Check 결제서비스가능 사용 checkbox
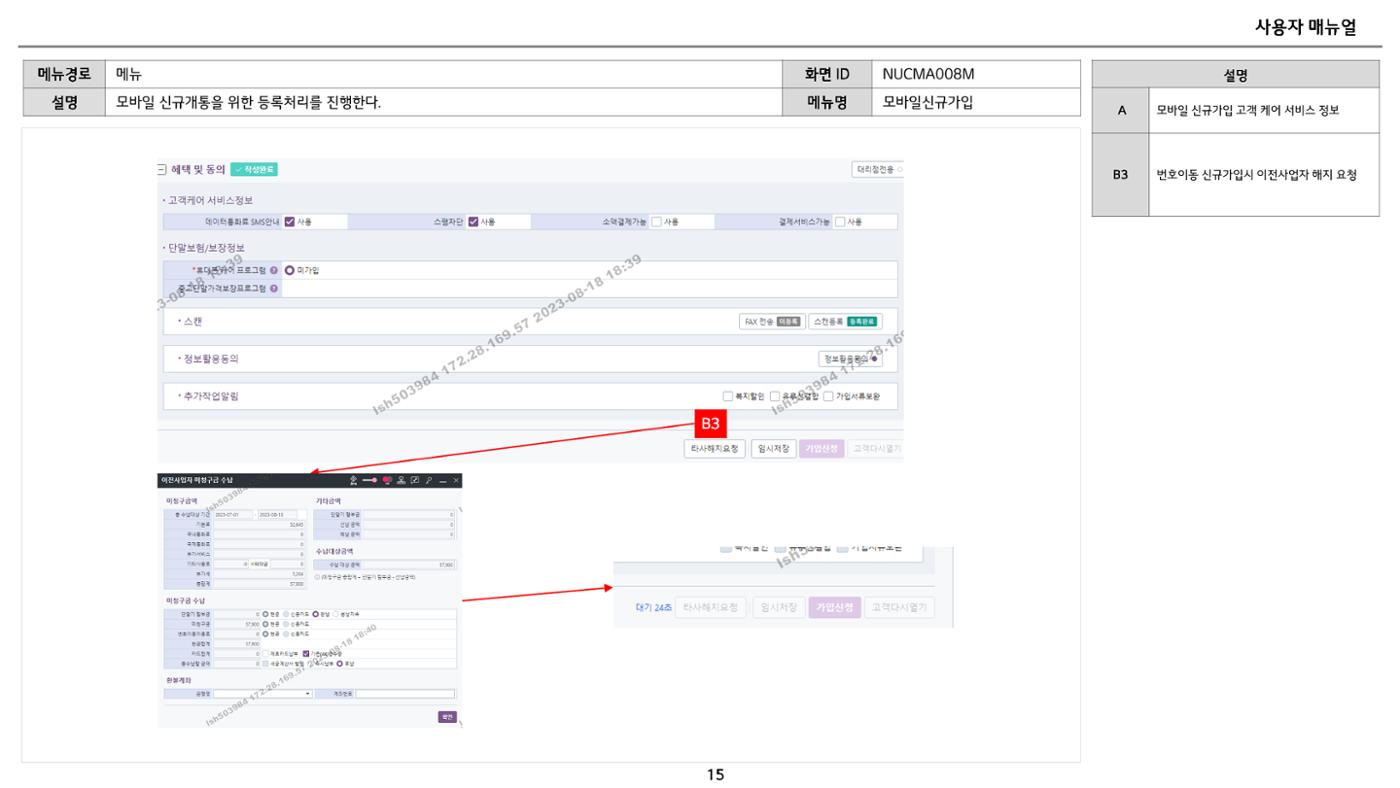This screenshot has width=1400, height=788. point(840,222)
